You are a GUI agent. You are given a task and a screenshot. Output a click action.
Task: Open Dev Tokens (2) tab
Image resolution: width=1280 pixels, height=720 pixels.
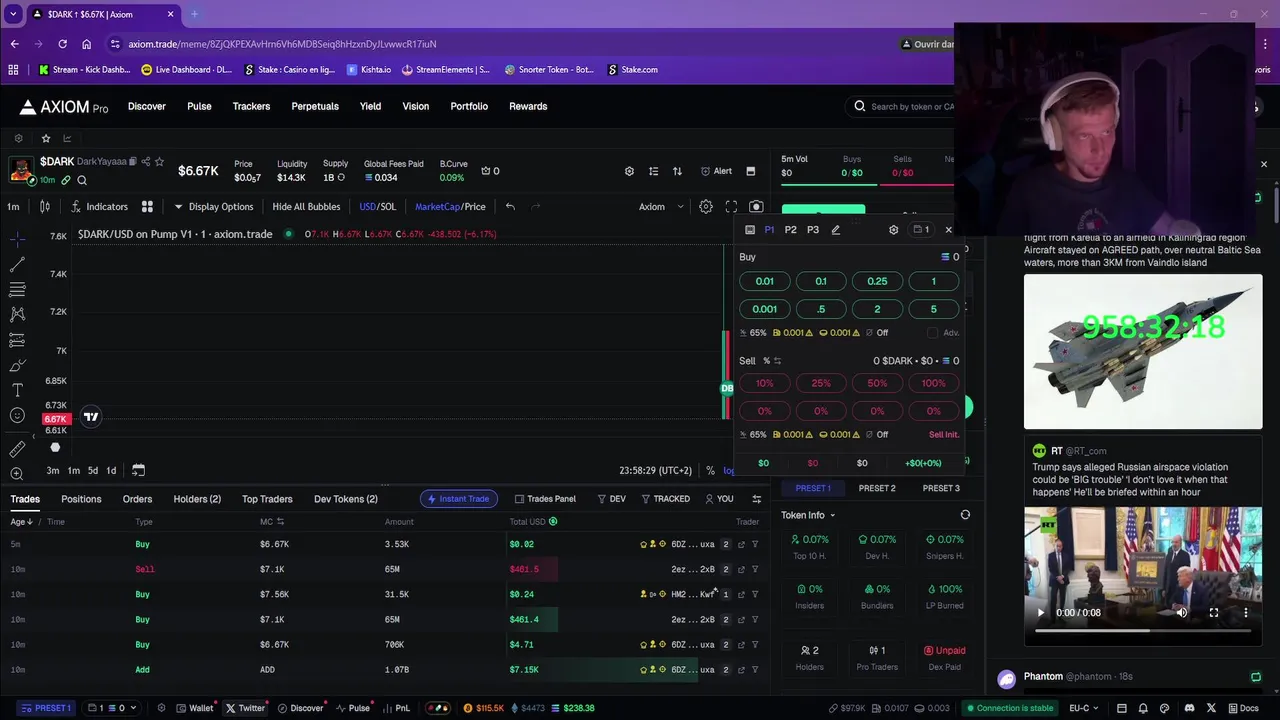point(346,499)
